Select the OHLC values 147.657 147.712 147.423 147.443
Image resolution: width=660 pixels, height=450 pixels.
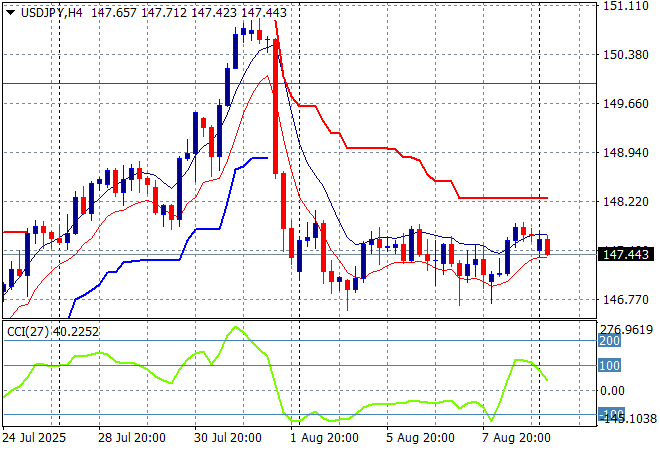(189, 13)
